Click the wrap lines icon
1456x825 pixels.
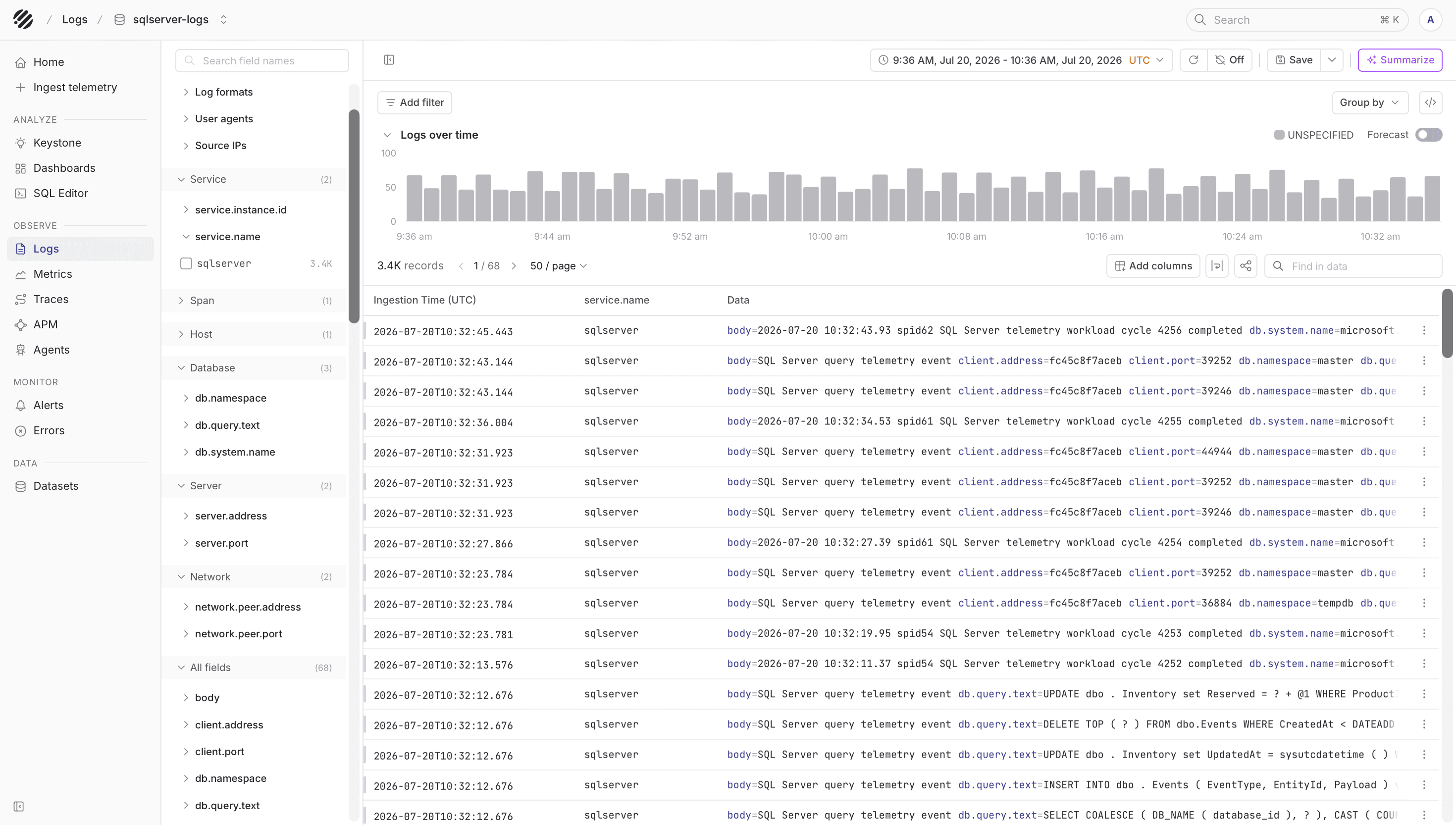pyautogui.click(x=1217, y=266)
